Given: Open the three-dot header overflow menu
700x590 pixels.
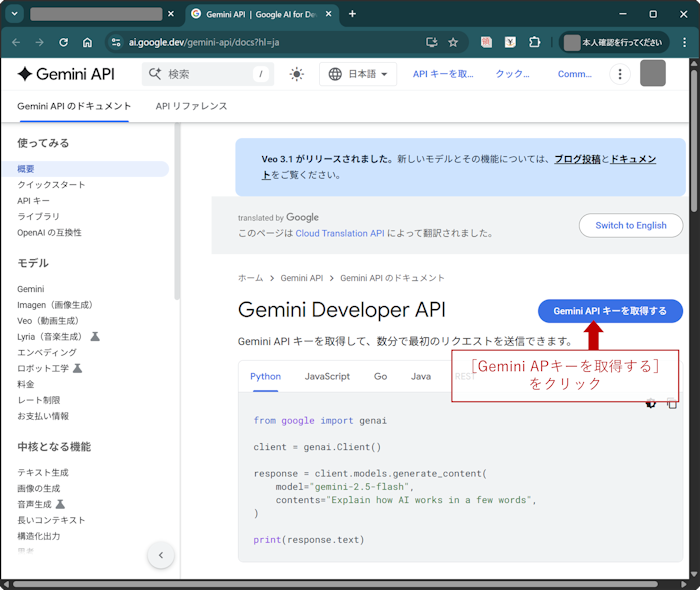Looking at the screenshot, I should 620,74.
